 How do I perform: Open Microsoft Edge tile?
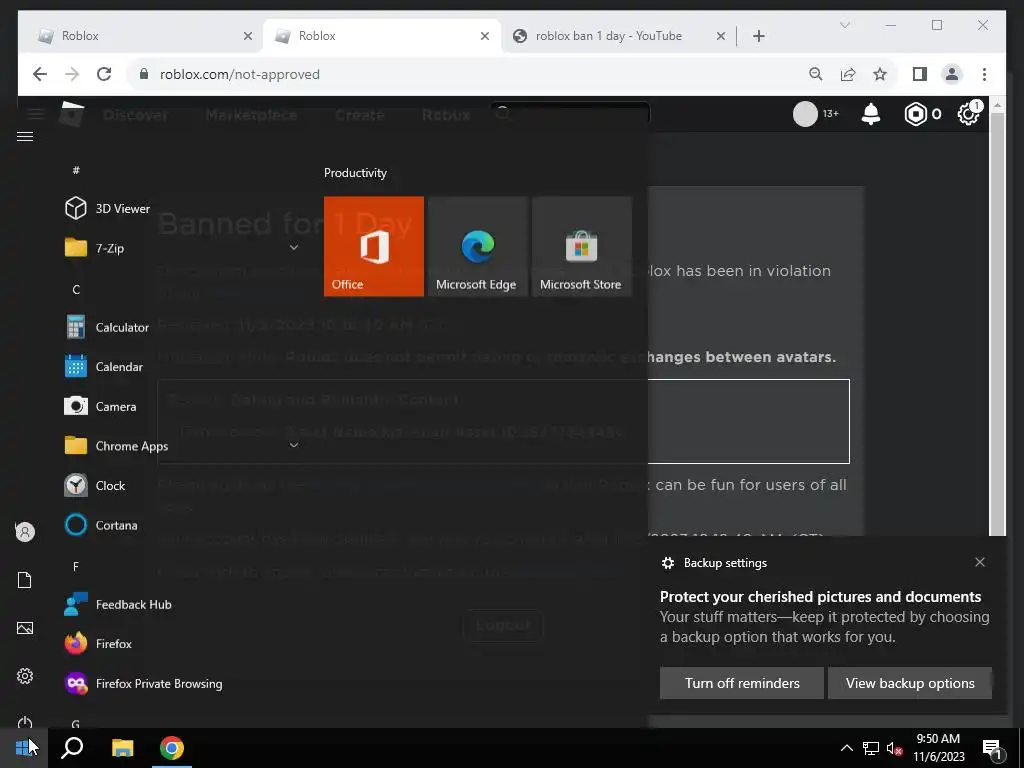(x=477, y=246)
